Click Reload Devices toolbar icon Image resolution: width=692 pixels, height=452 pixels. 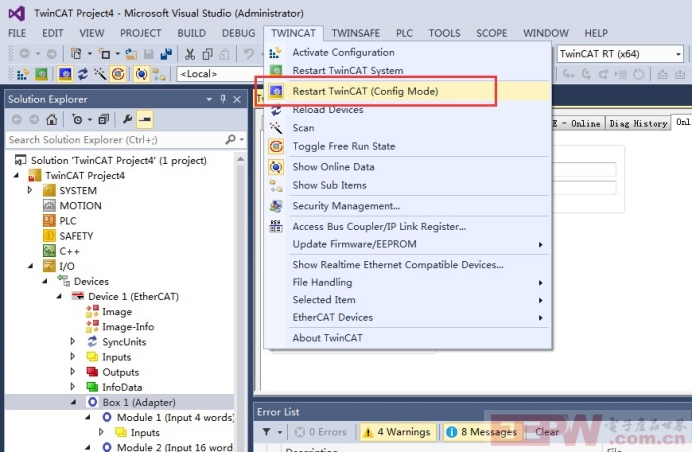tap(83, 74)
